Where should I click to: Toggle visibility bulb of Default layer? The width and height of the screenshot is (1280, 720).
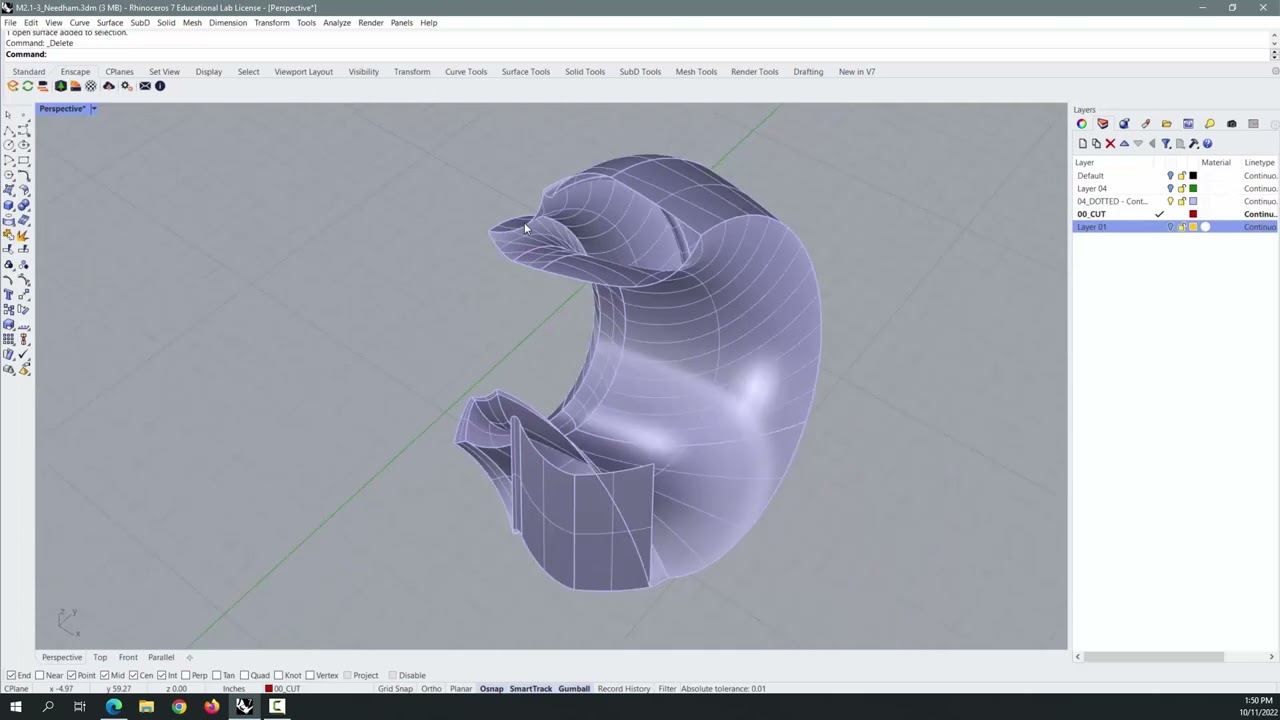pos(1170,175)
